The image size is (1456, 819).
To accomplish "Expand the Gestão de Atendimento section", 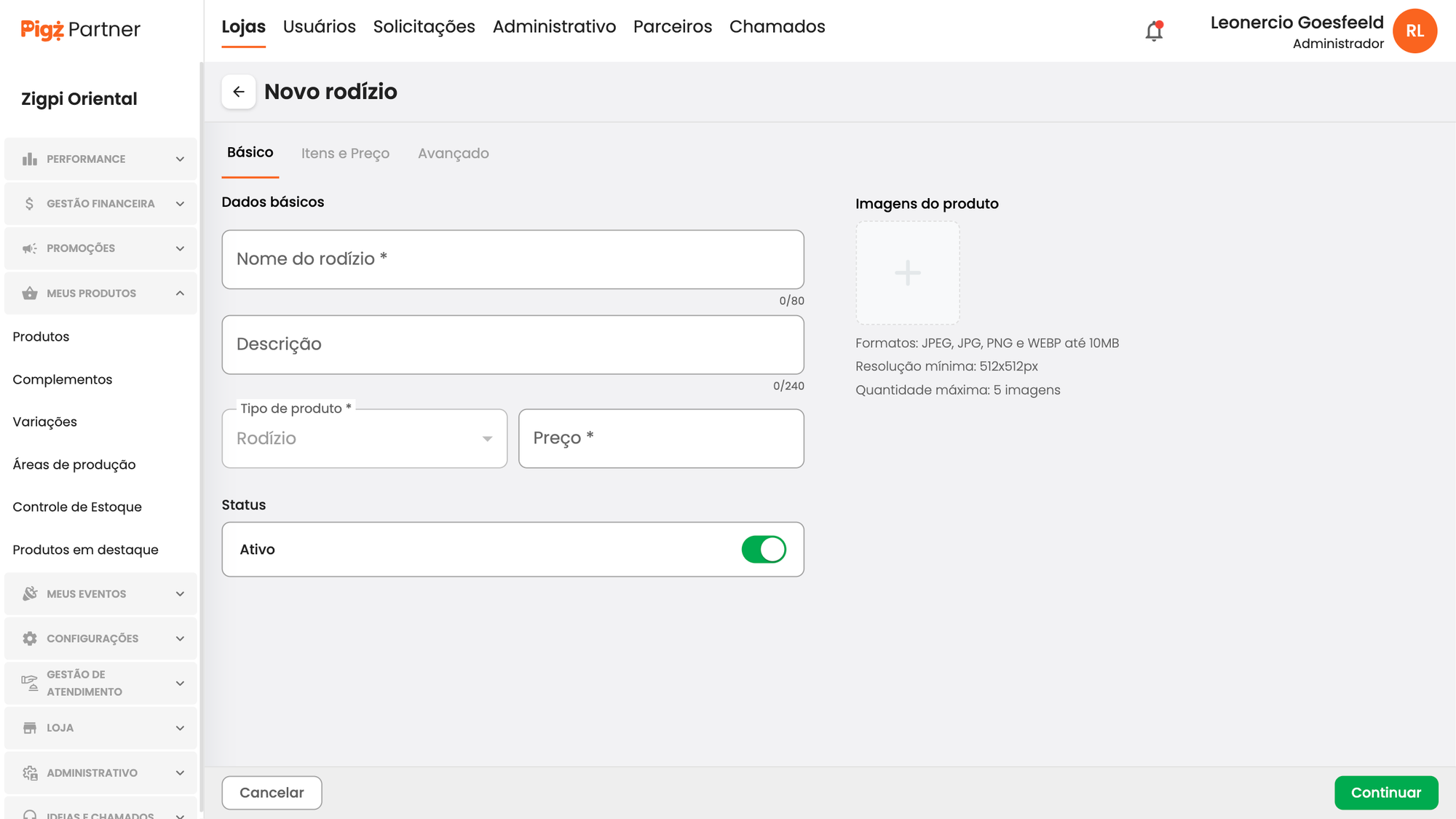I will pos(180,683).
